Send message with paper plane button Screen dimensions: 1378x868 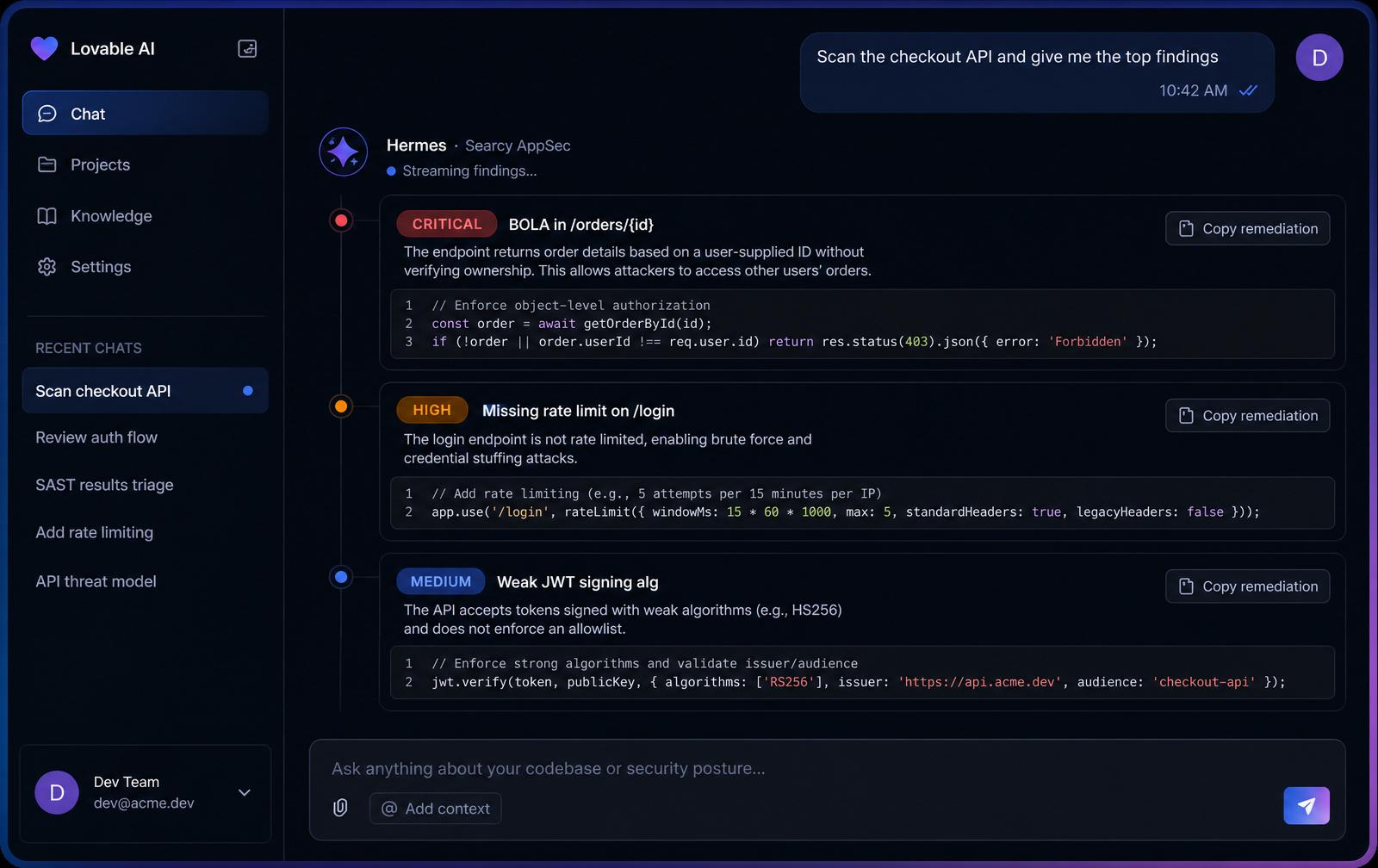pos(1307,806)
